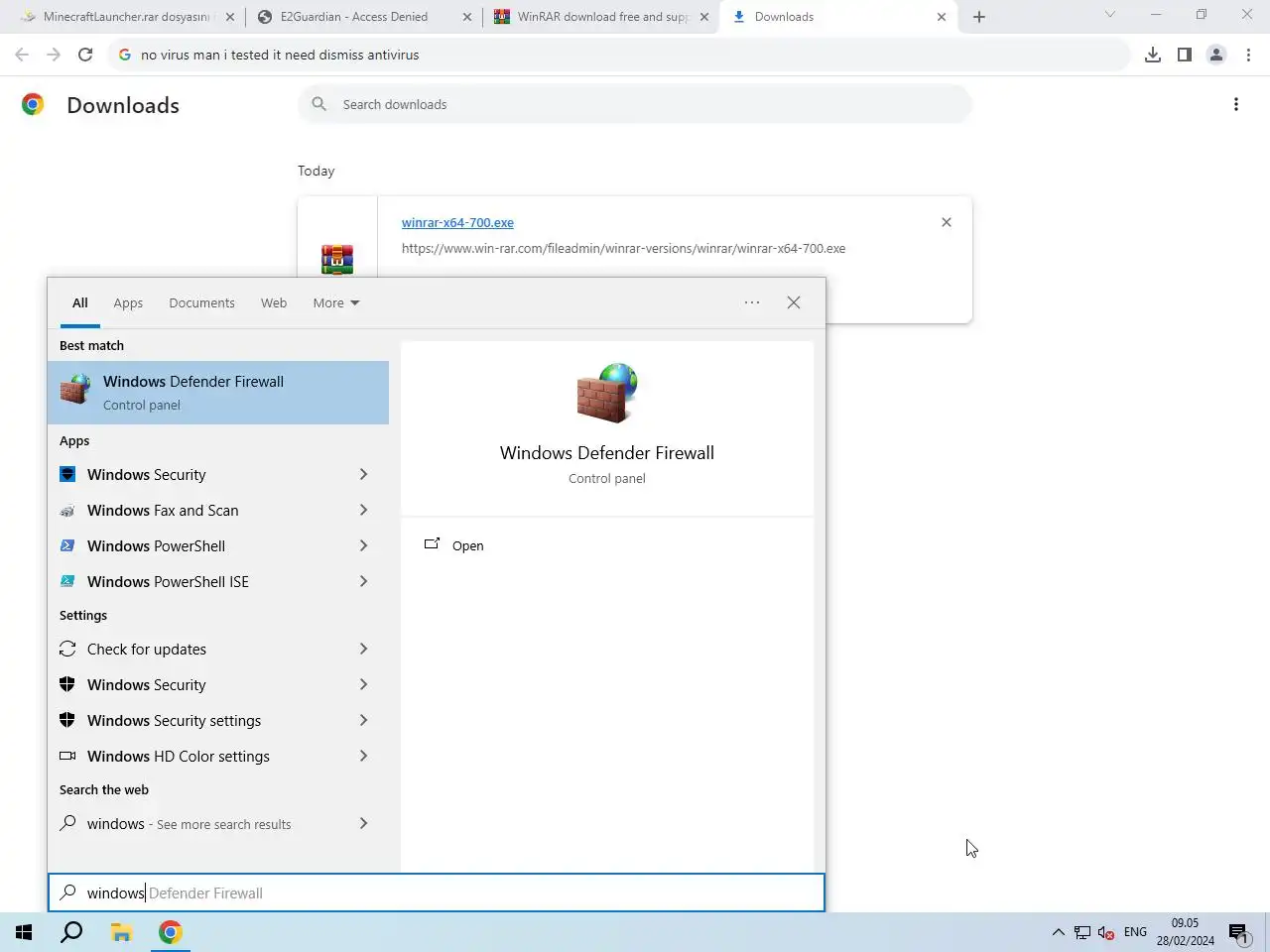Reload the current page
The height and width of the screenshot is (952, 1270).
coord(85,55)
